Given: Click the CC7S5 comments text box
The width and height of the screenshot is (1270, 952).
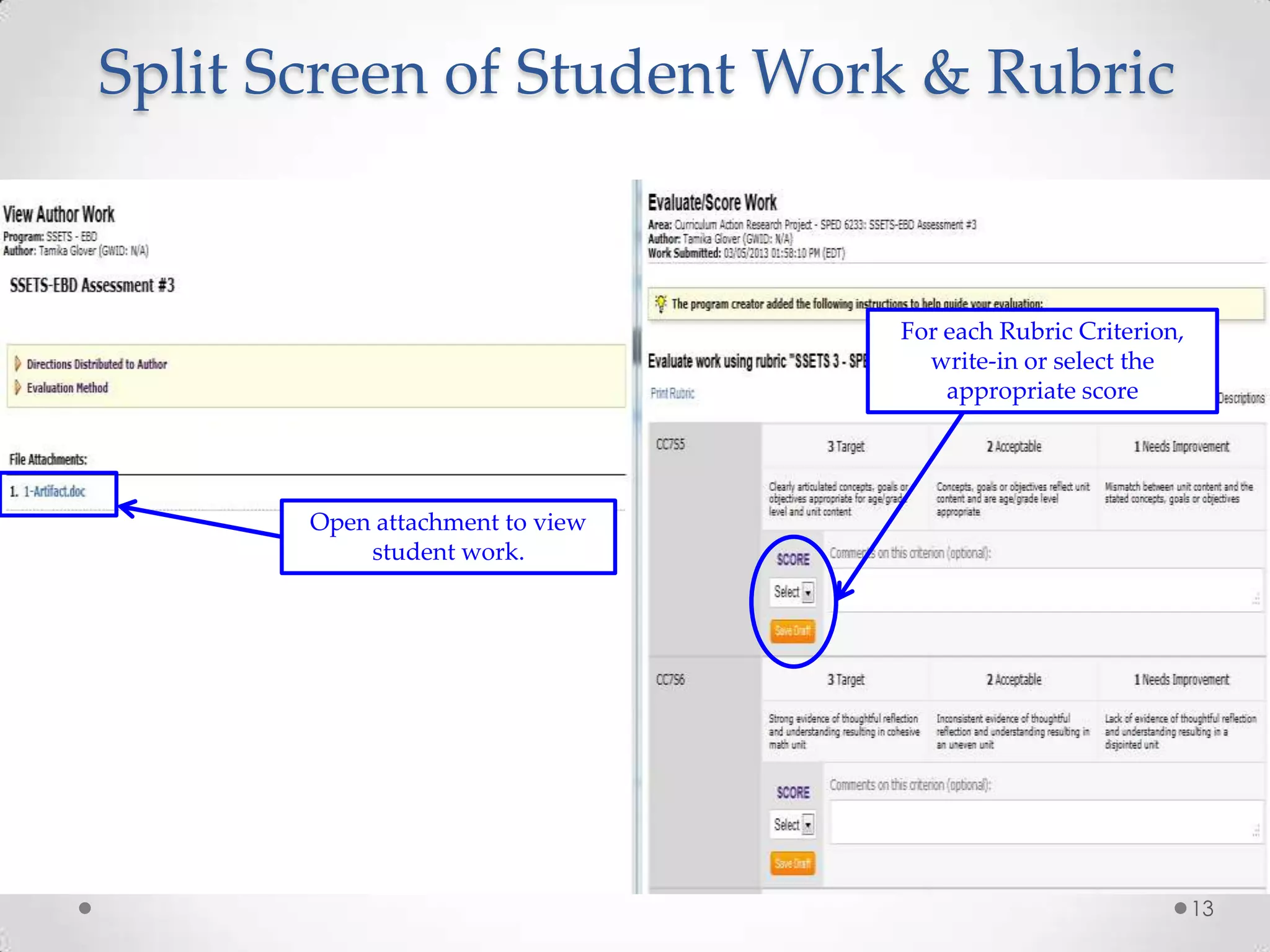Looking at the screenshot, I should point(1046,590).
